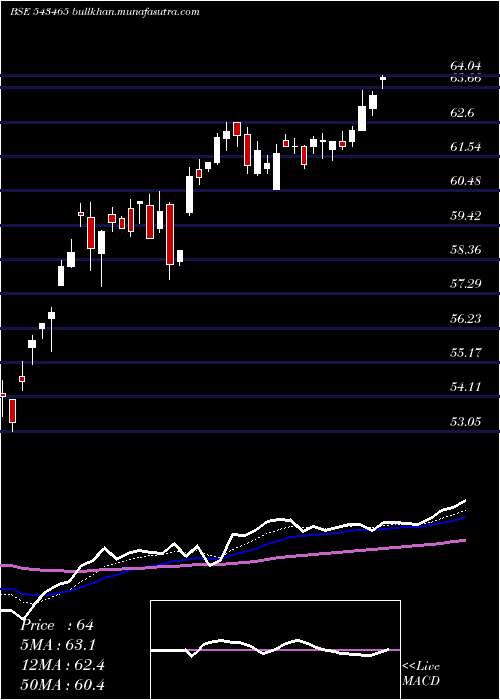Viewport: 500px width, 700px height.
Task: Select the 57.29 price axis label
Action: [466, 283]
